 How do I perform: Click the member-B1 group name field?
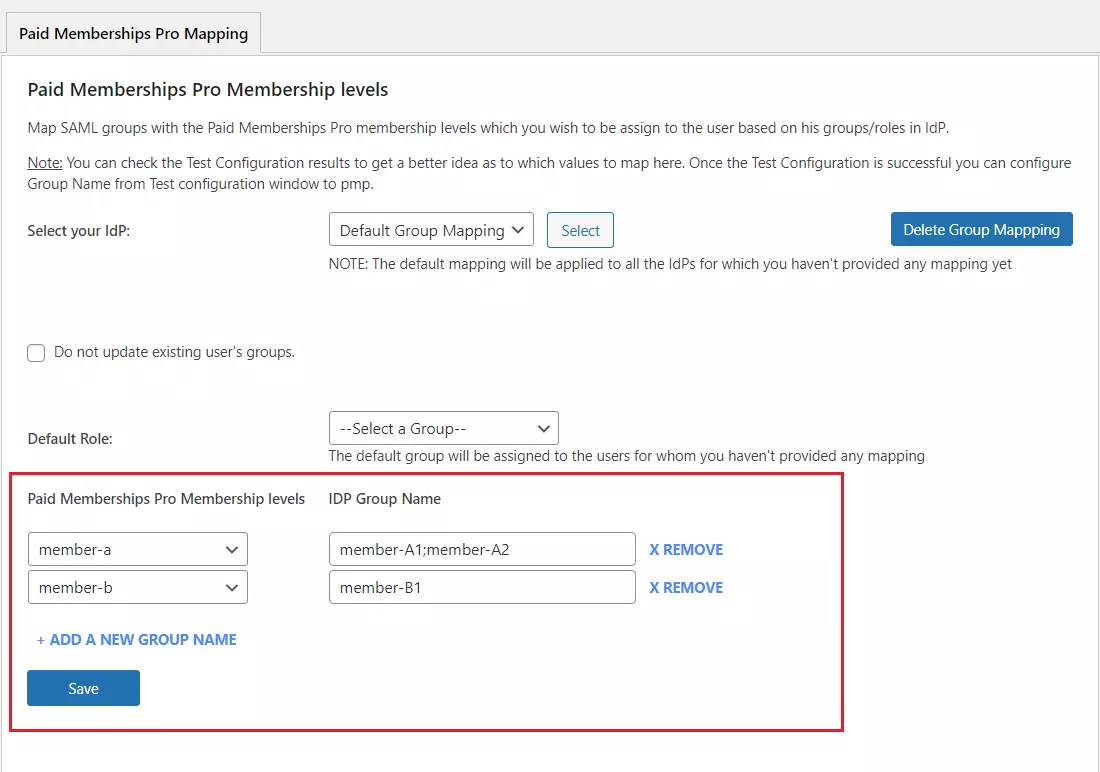[482, 587]
